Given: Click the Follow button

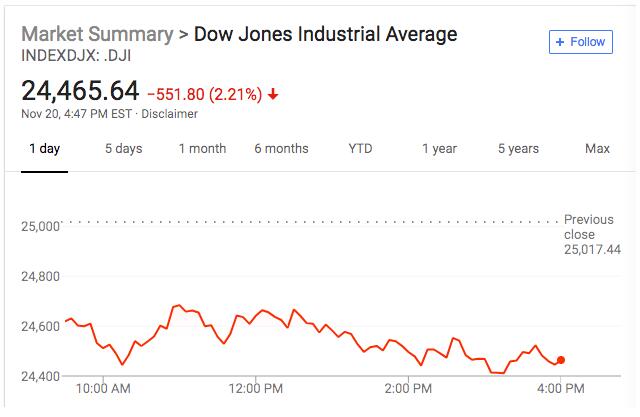Looking at the screenshot, I should tap(580, 42).
